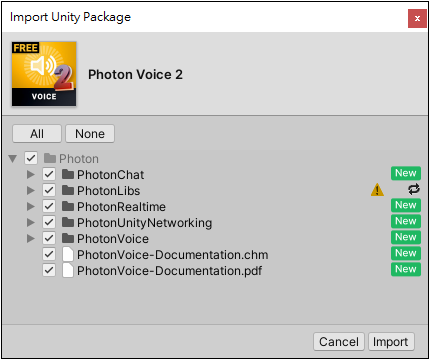The width and height of the screenshot is (430, 360).
Task: Click the New badge on PhotonRealtime
Action: (x=406, y=205)
